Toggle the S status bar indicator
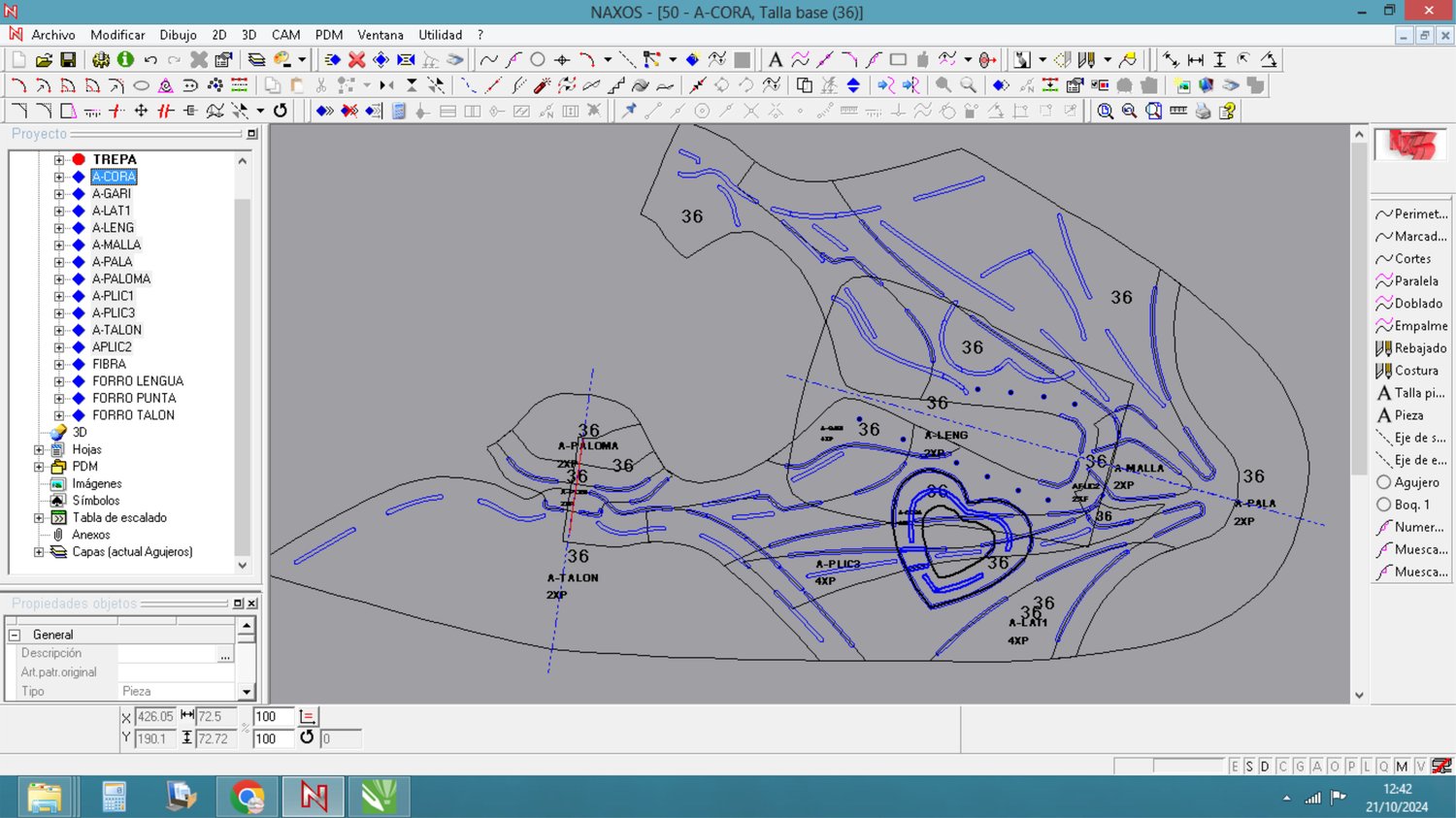 point(1249,767)
